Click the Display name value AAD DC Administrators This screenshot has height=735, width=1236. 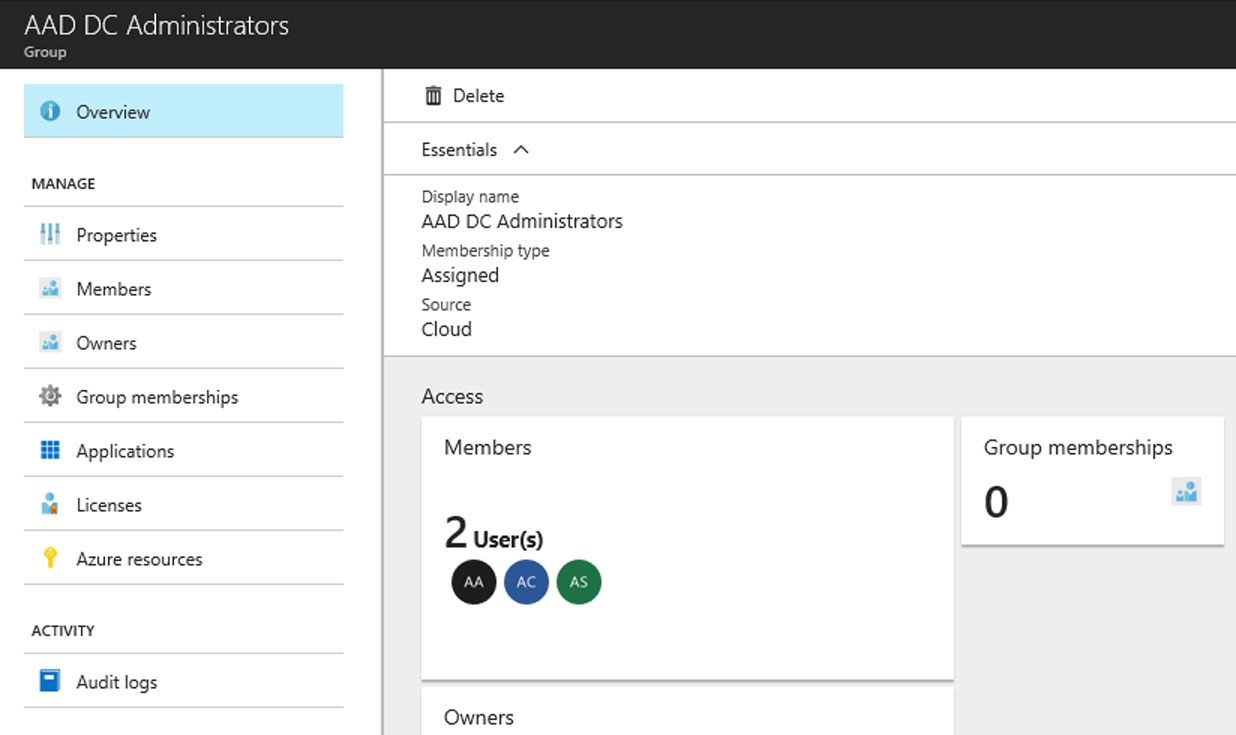point(522,221)
